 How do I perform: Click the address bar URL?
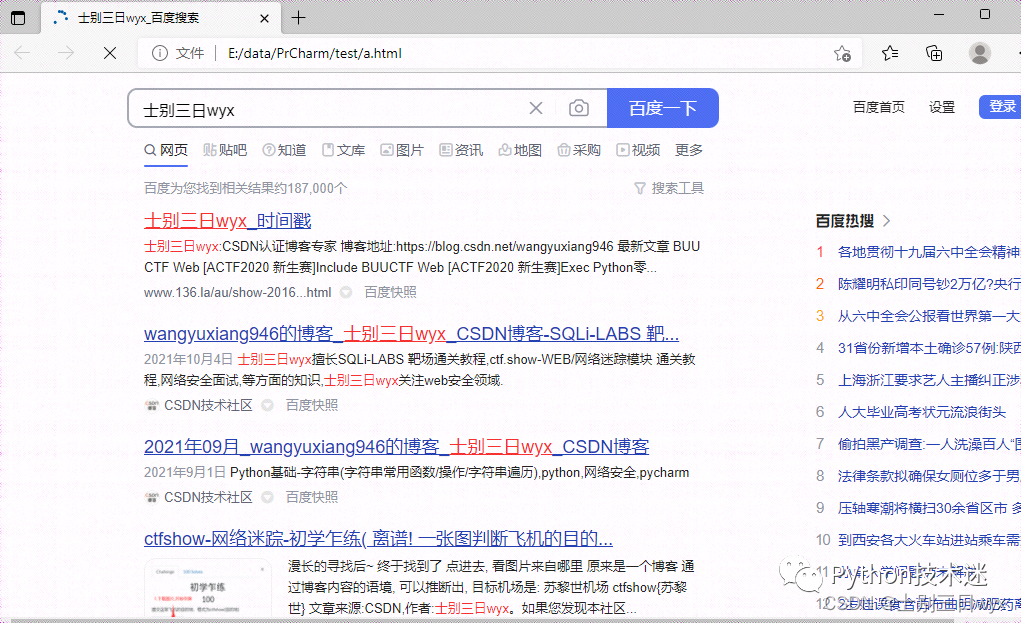coord(315,53)
